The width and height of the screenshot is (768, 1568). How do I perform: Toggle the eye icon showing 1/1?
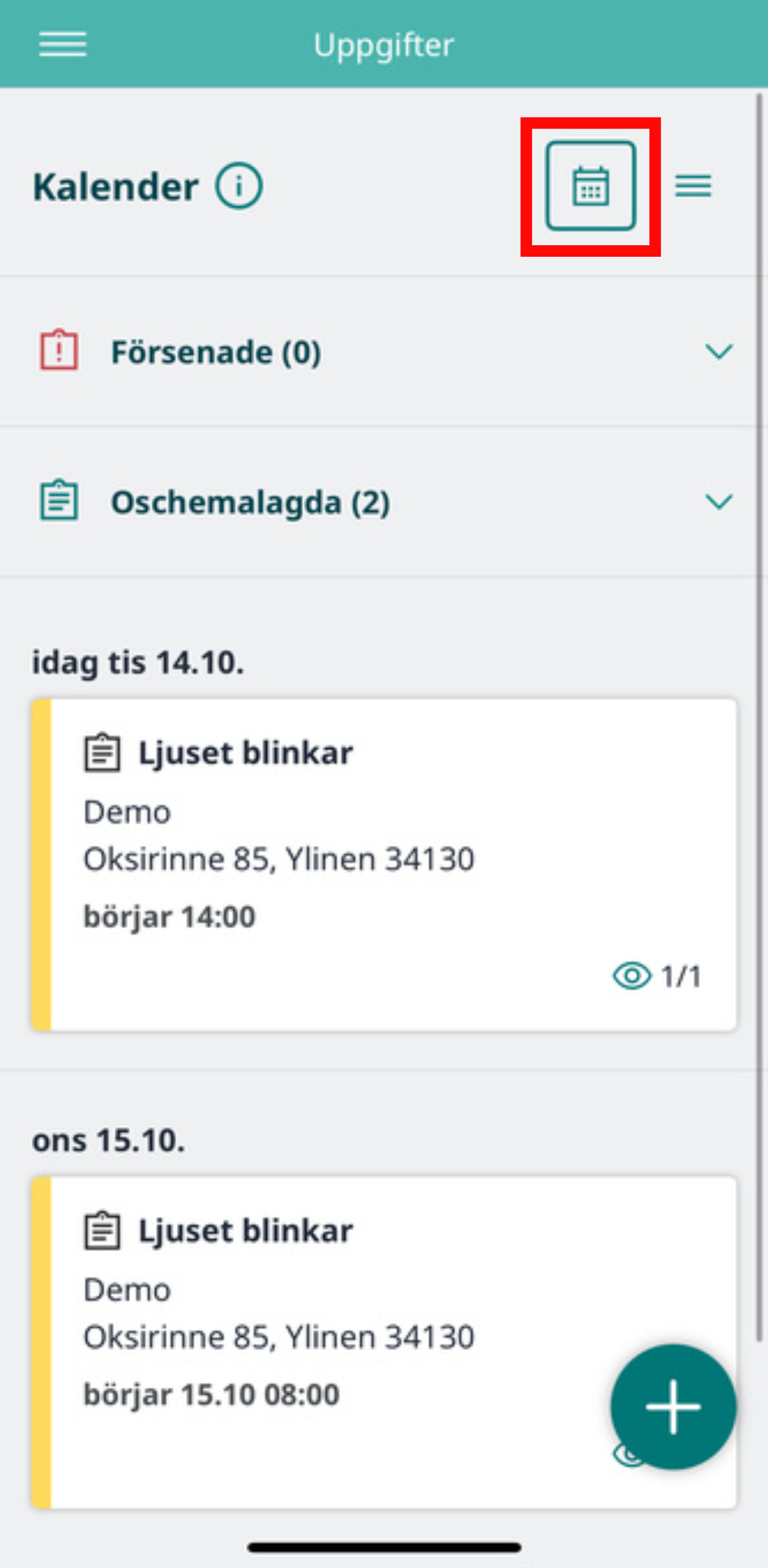point(631,975)
